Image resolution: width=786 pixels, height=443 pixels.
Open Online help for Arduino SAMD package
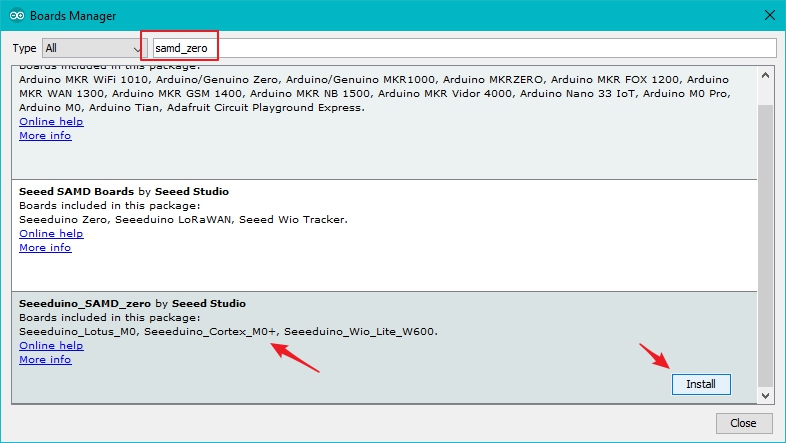point(51,122)
